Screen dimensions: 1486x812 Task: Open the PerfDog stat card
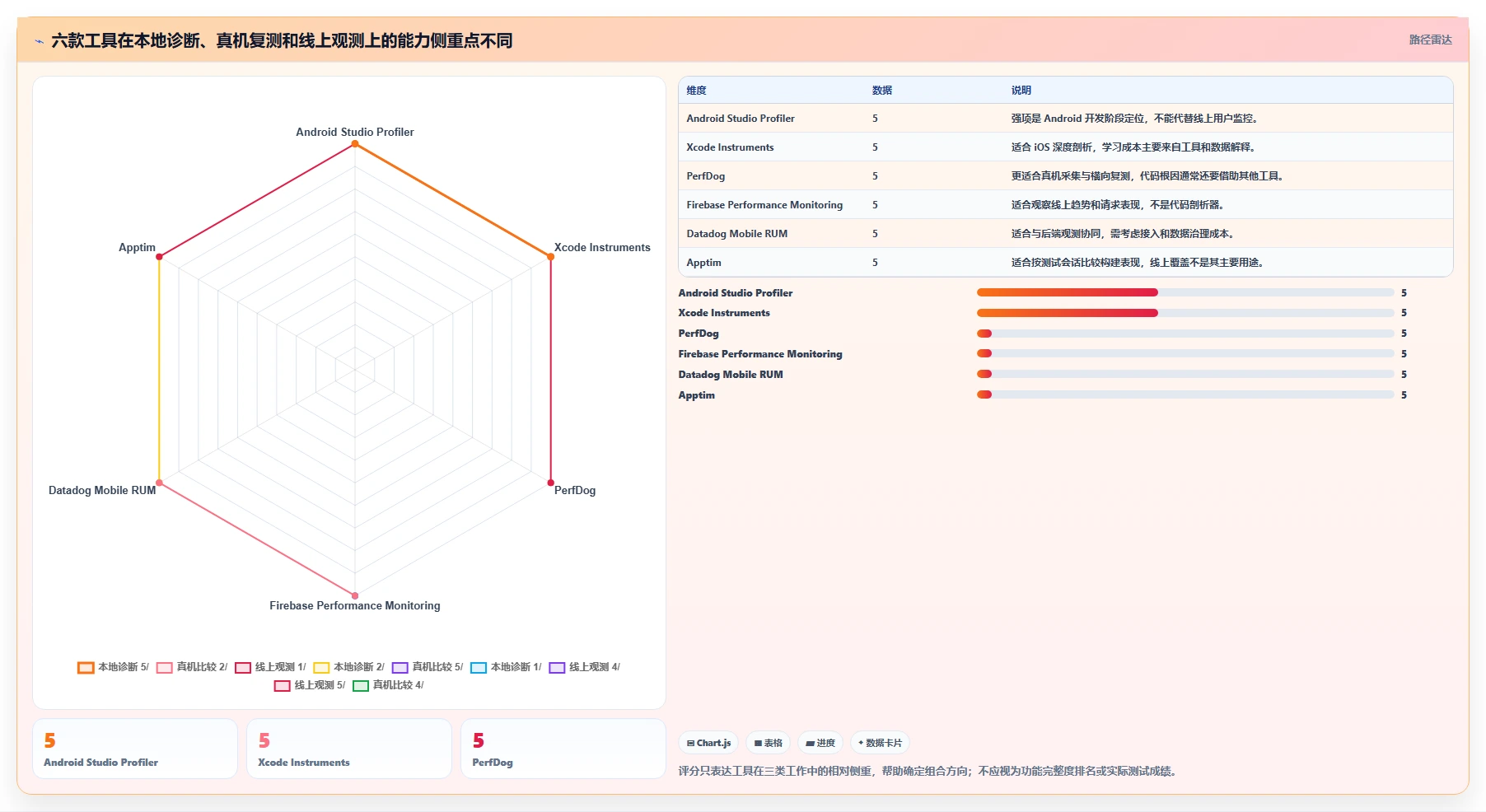click(563, 749)
